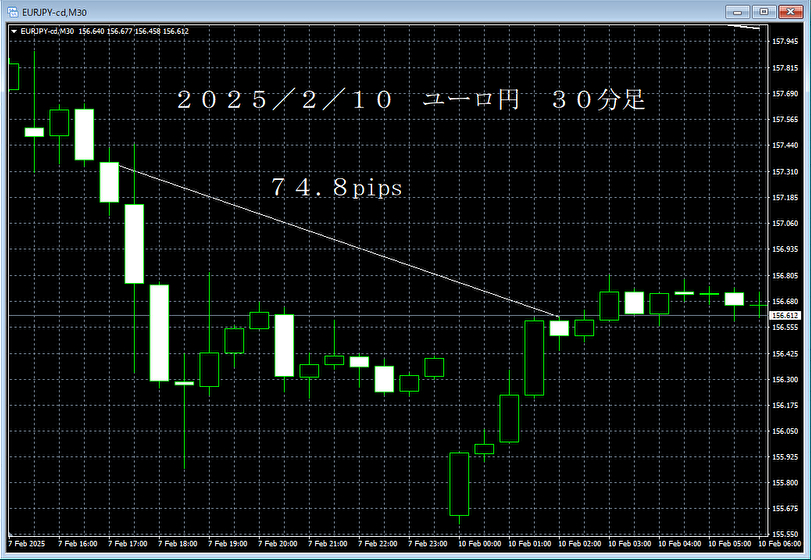Click the 10 Feb 03:00 time axis label
This screenshot has height=560, width=811.
(629, 544)
